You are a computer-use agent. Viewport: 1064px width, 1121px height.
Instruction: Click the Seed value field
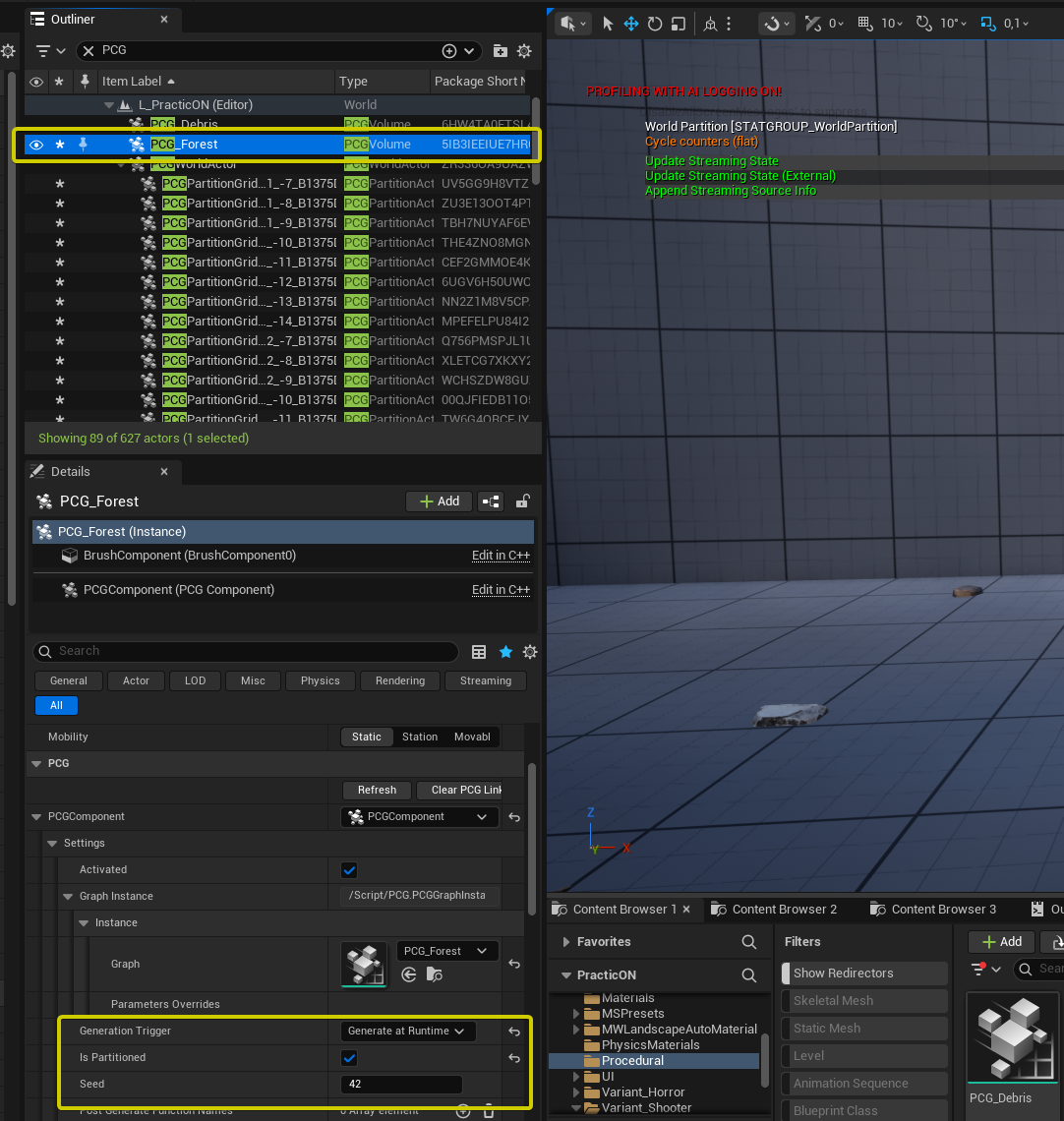click(401, 1085)
